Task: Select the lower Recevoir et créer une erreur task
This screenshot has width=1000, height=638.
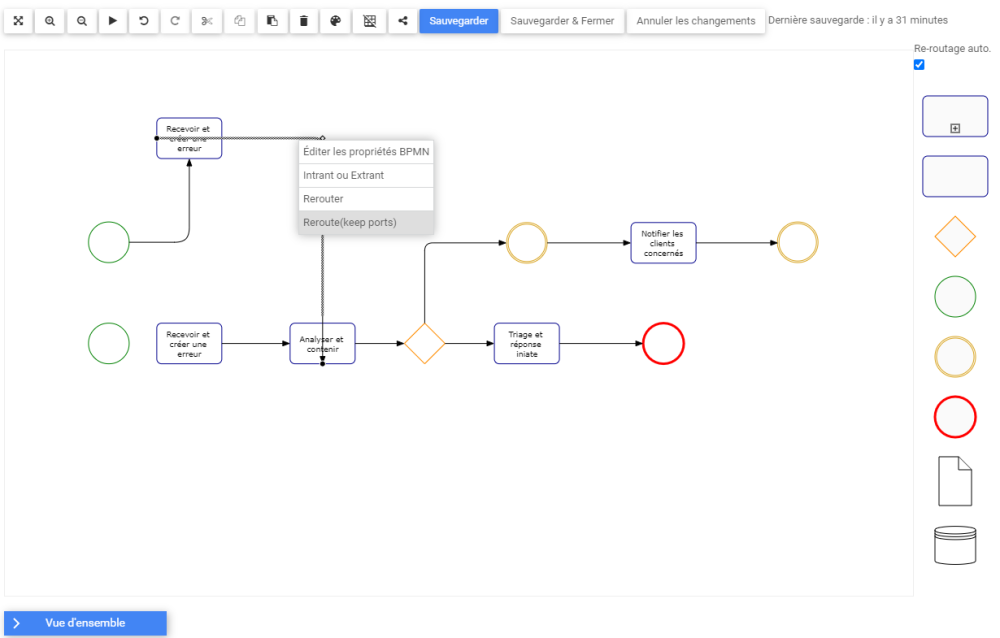Action: [189, 344]
